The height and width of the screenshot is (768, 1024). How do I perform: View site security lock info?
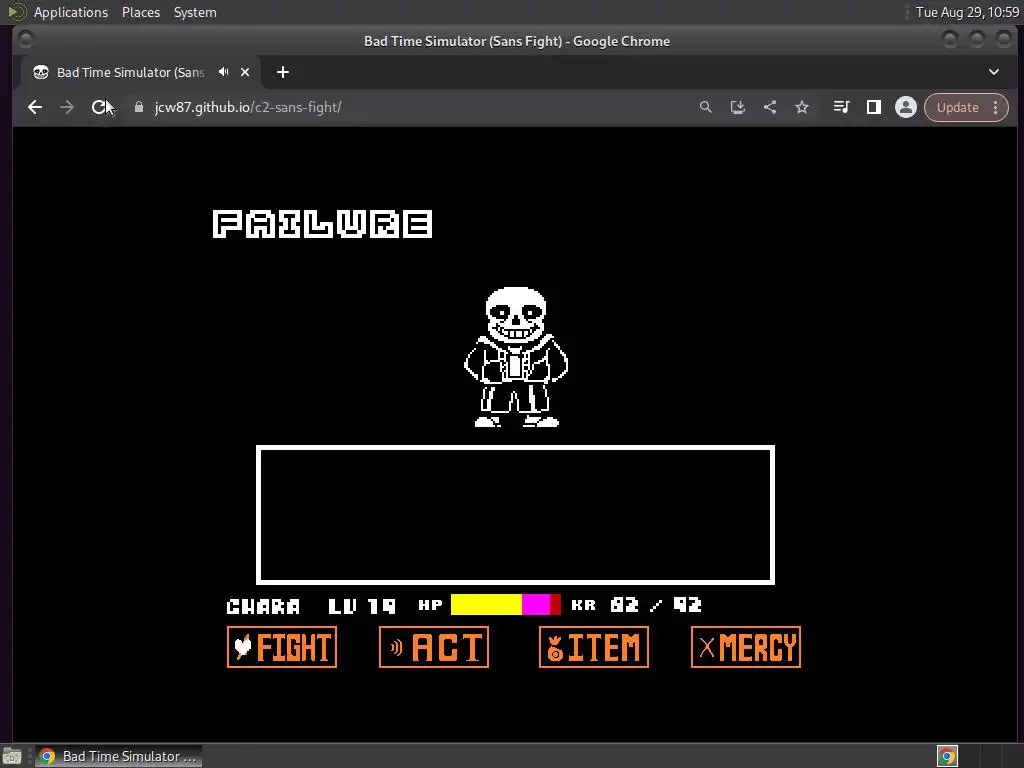click(x=138, y=107)
